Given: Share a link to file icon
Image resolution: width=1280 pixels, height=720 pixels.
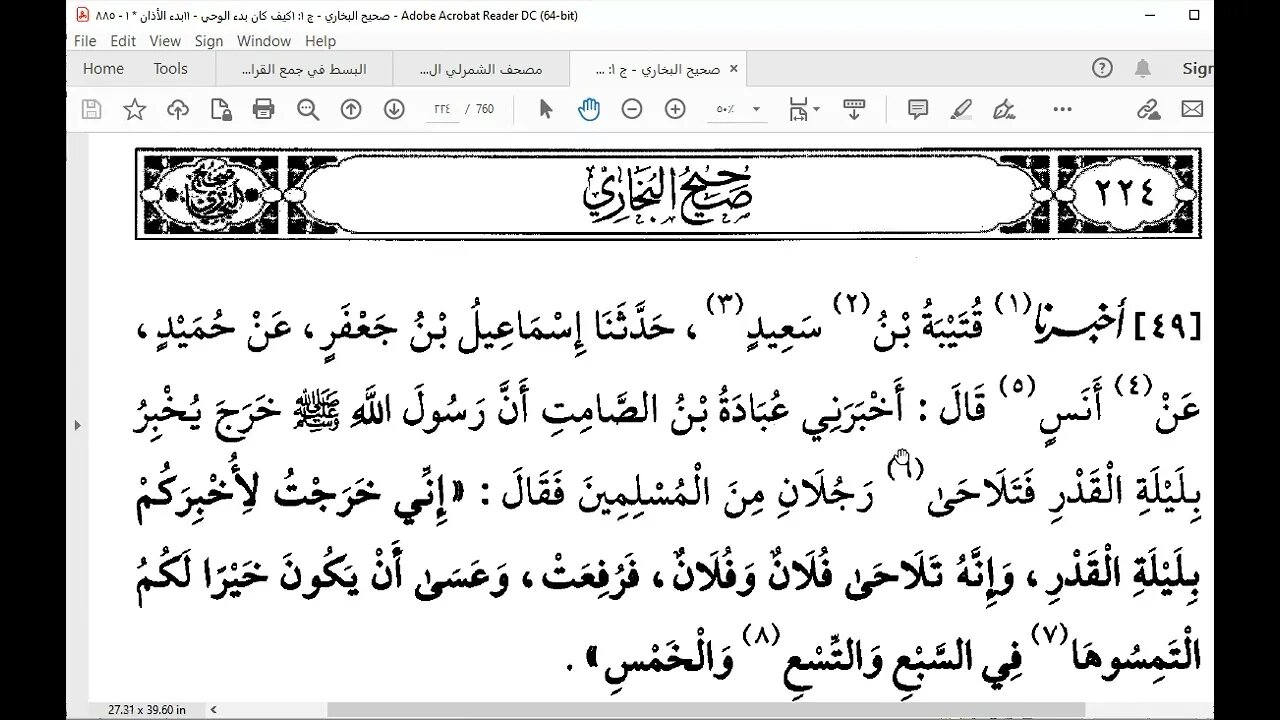Looking at the screenshot, I should coord(1149,110).
